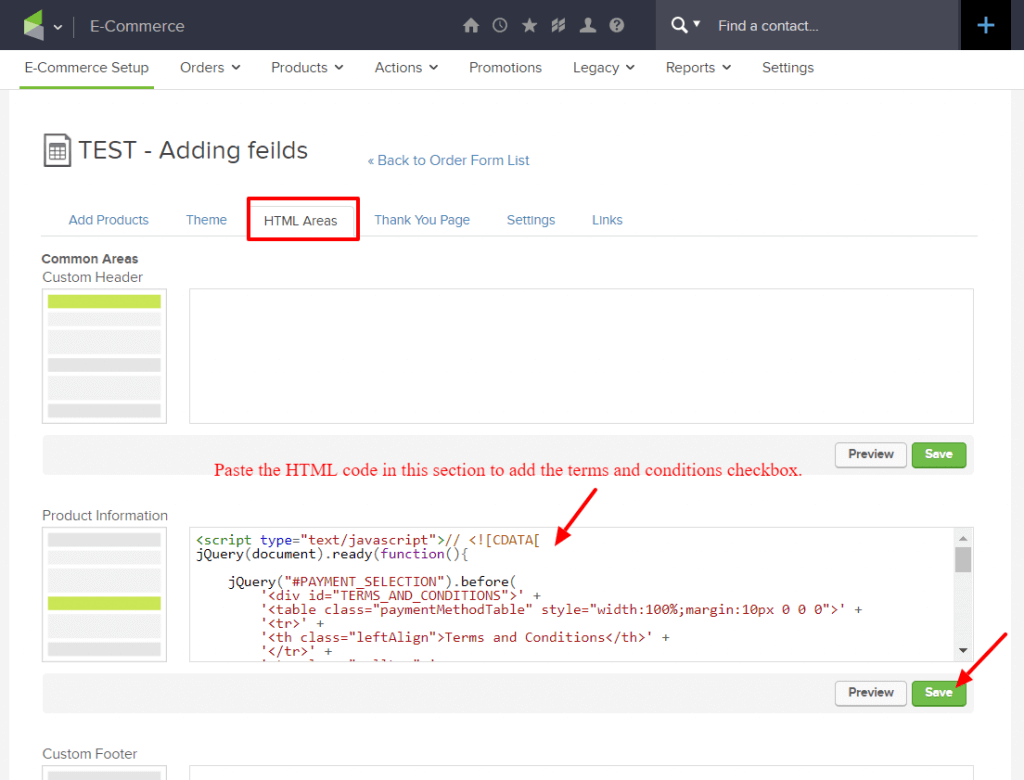Viewport: 1024px width, 780px height.
Task: Open the E-Commerce Setup menu item
Action: tap(87, 68)
